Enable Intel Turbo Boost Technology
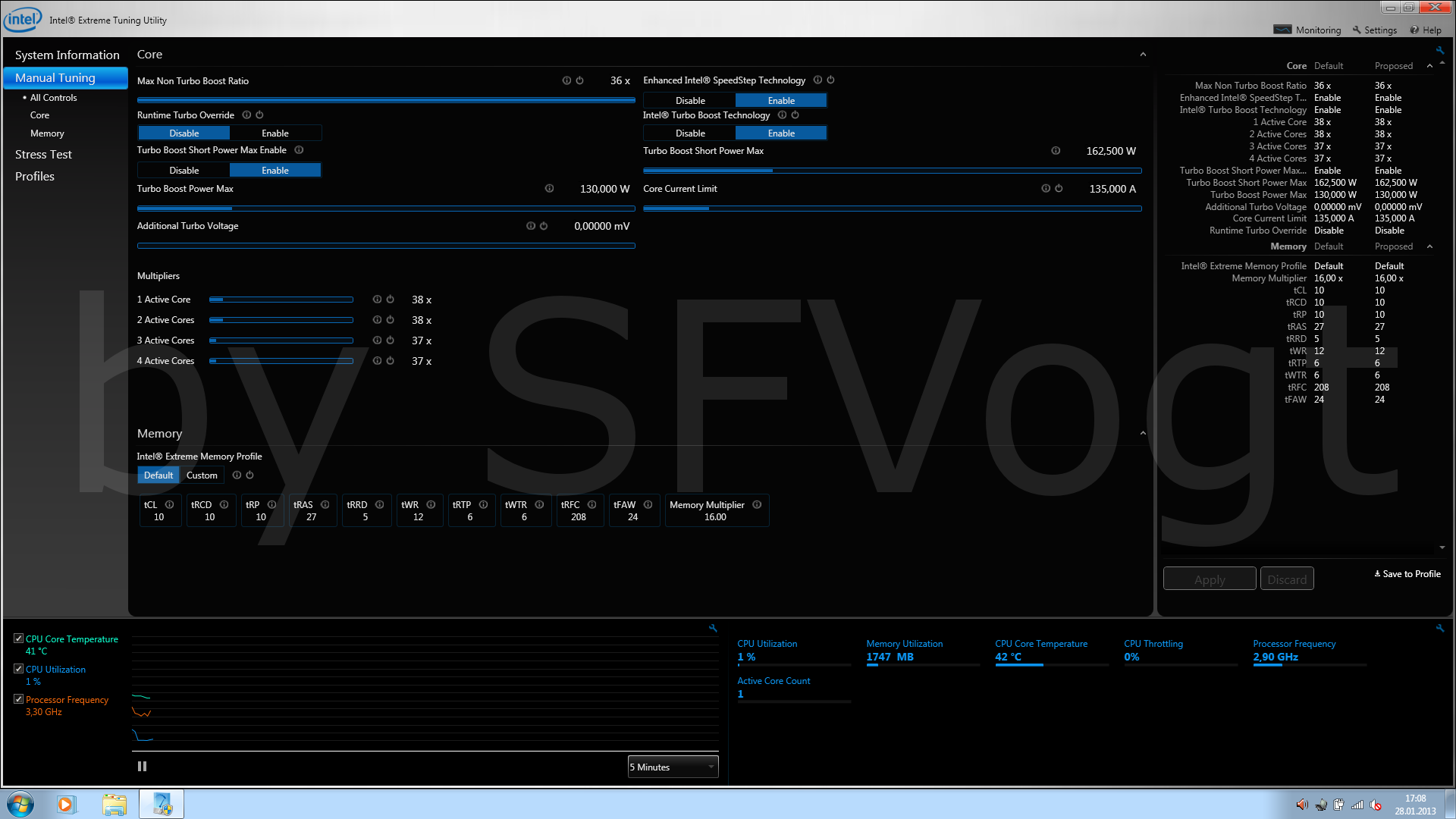 click(781, 133)
